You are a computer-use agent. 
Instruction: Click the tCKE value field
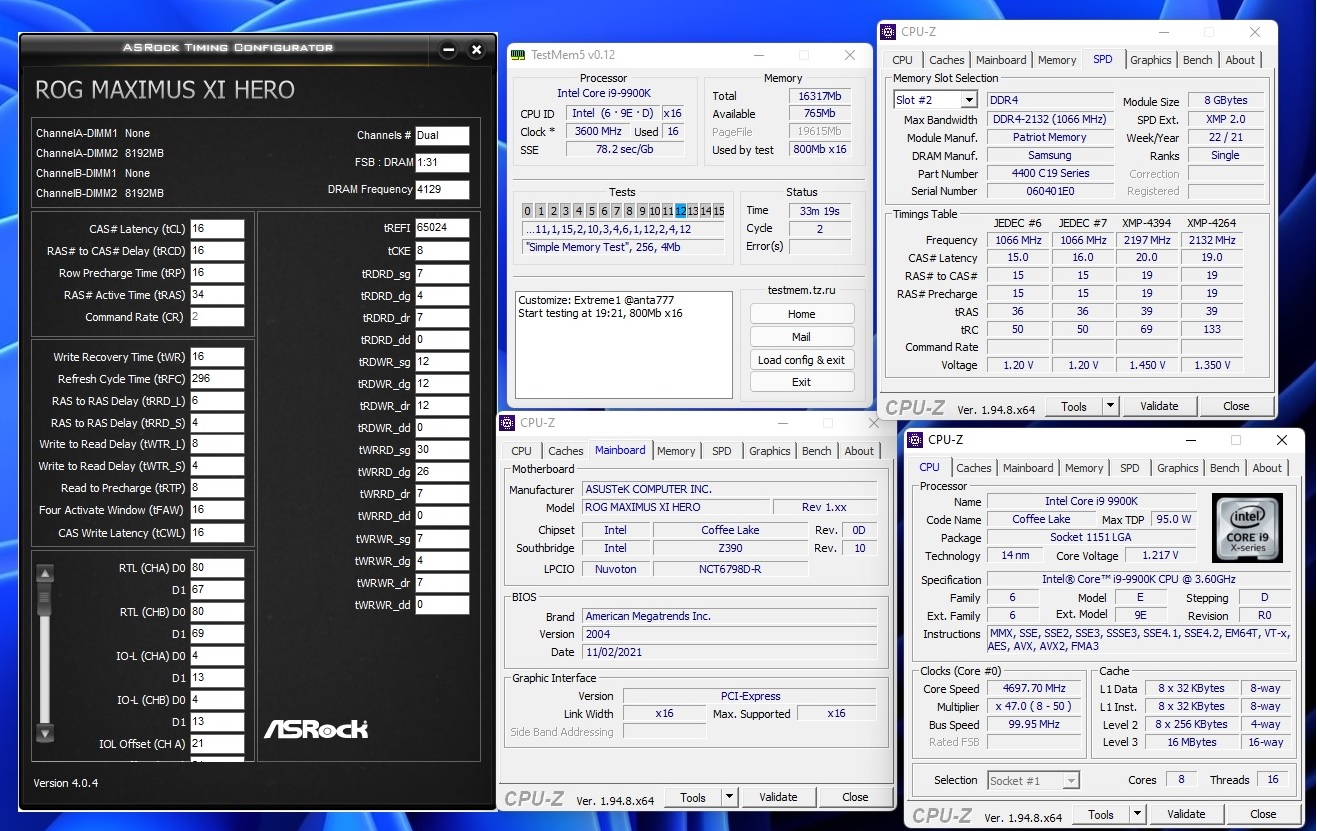(442, 250)
